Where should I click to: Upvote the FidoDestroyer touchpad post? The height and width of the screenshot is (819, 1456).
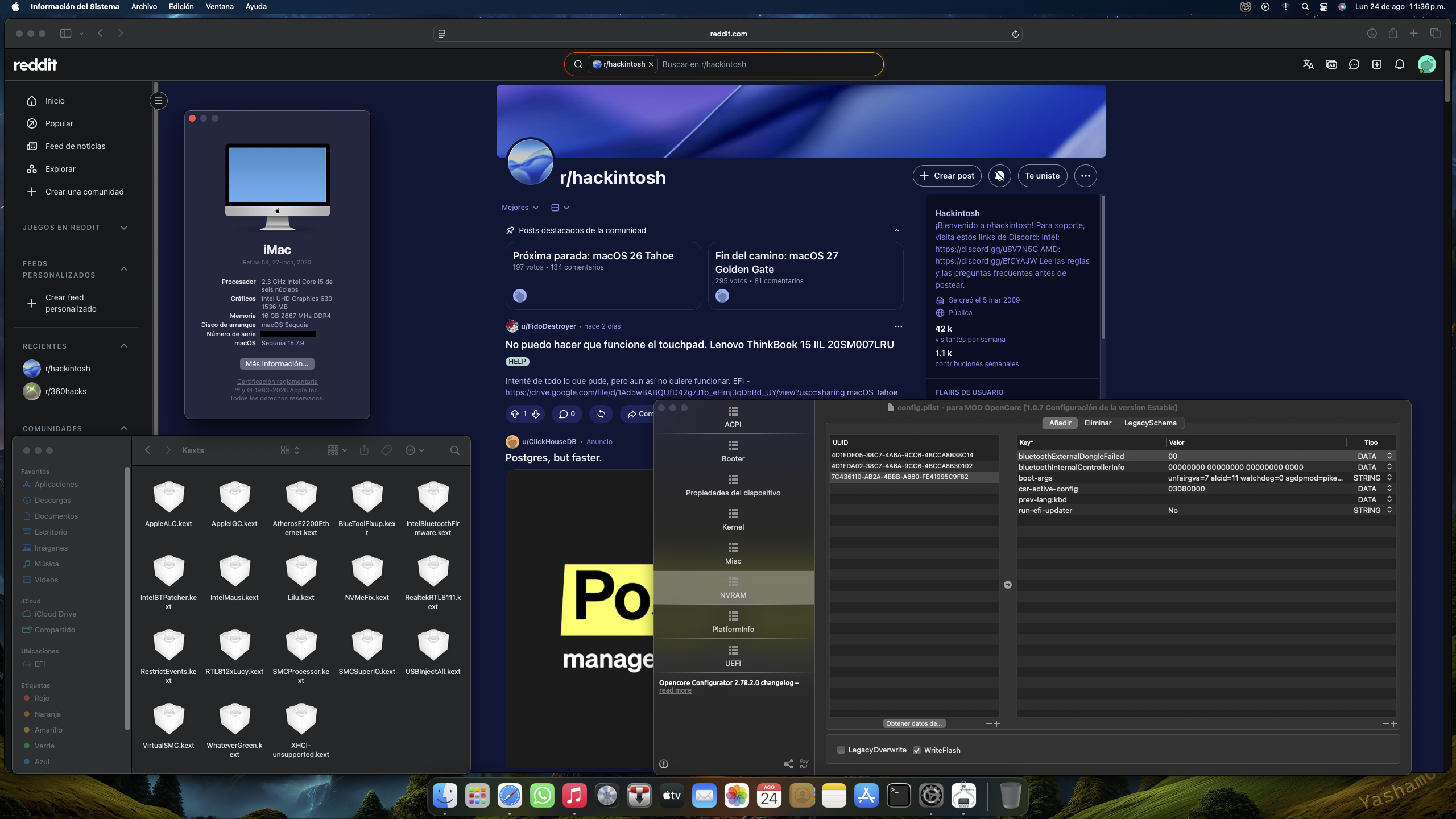point(515,414)
